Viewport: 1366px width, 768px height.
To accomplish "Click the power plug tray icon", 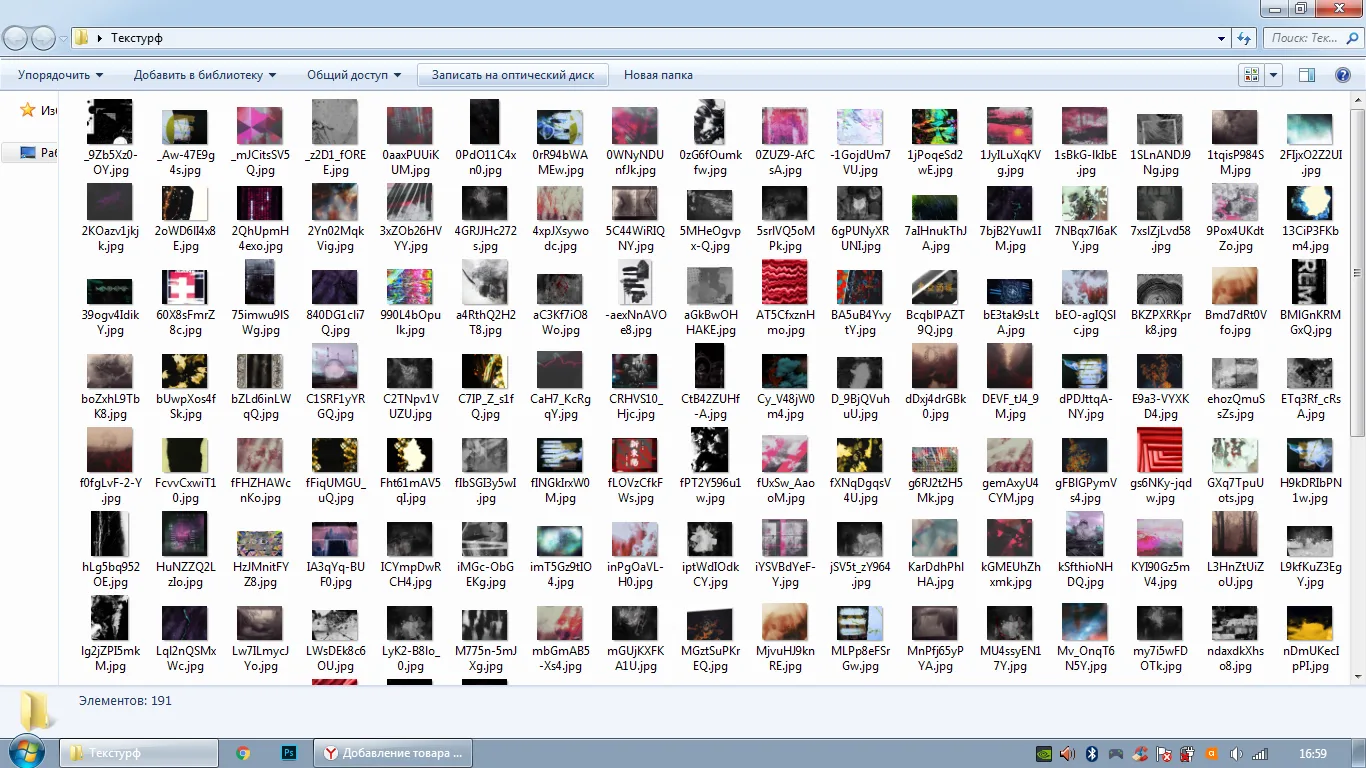I will pos(1188,753).
